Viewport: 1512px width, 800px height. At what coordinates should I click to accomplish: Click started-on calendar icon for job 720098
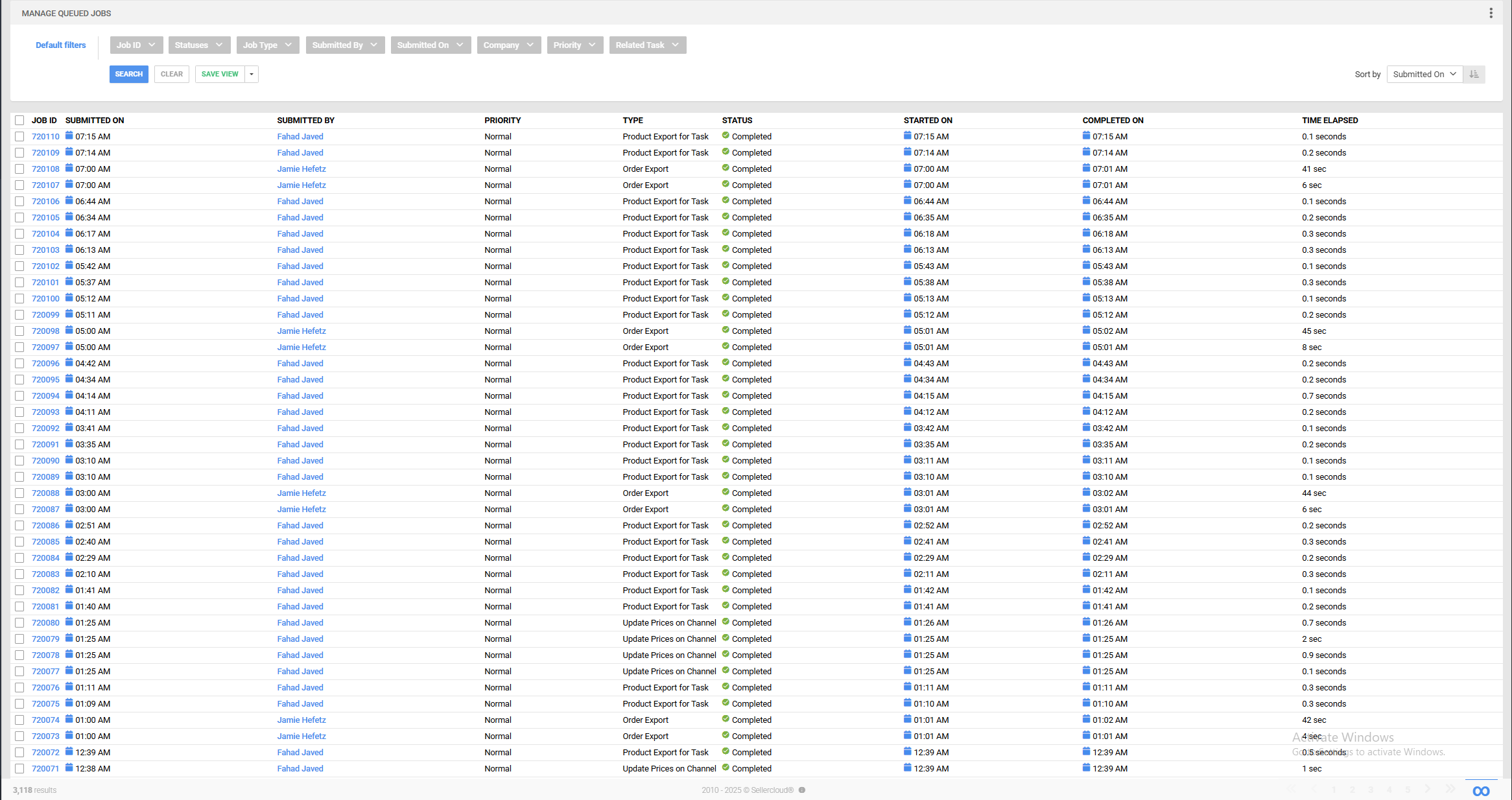[907, 330]
